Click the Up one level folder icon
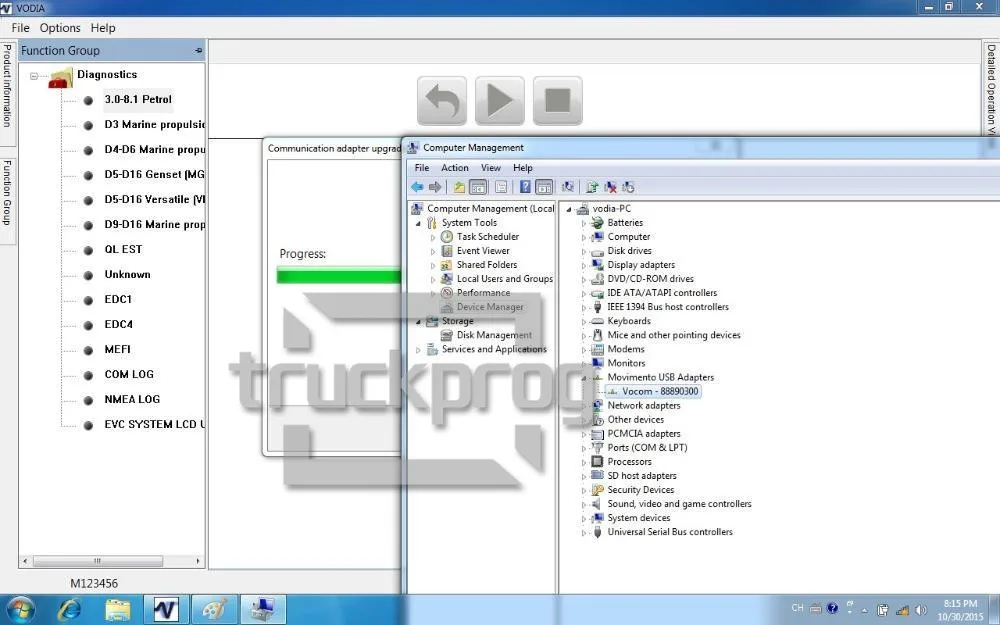1000x625 pixels. tap(459, 187)
